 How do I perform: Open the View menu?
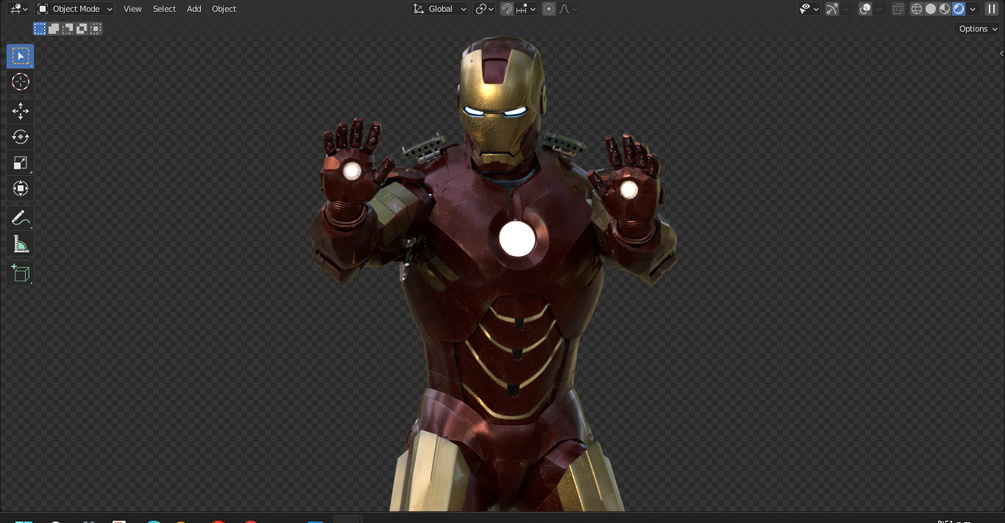[133, 9]
